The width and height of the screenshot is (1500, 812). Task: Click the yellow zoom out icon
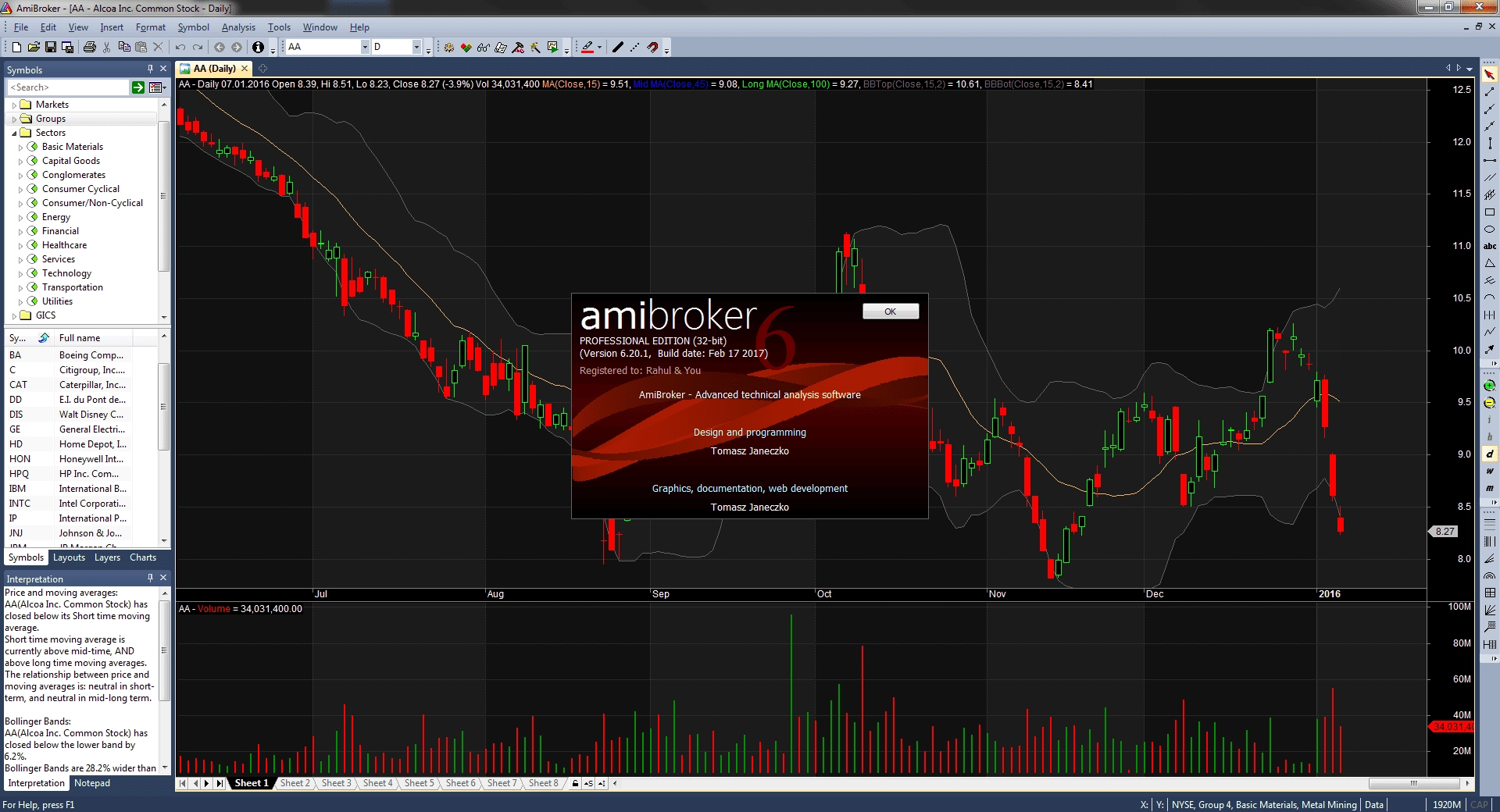tap(1489, 403)
